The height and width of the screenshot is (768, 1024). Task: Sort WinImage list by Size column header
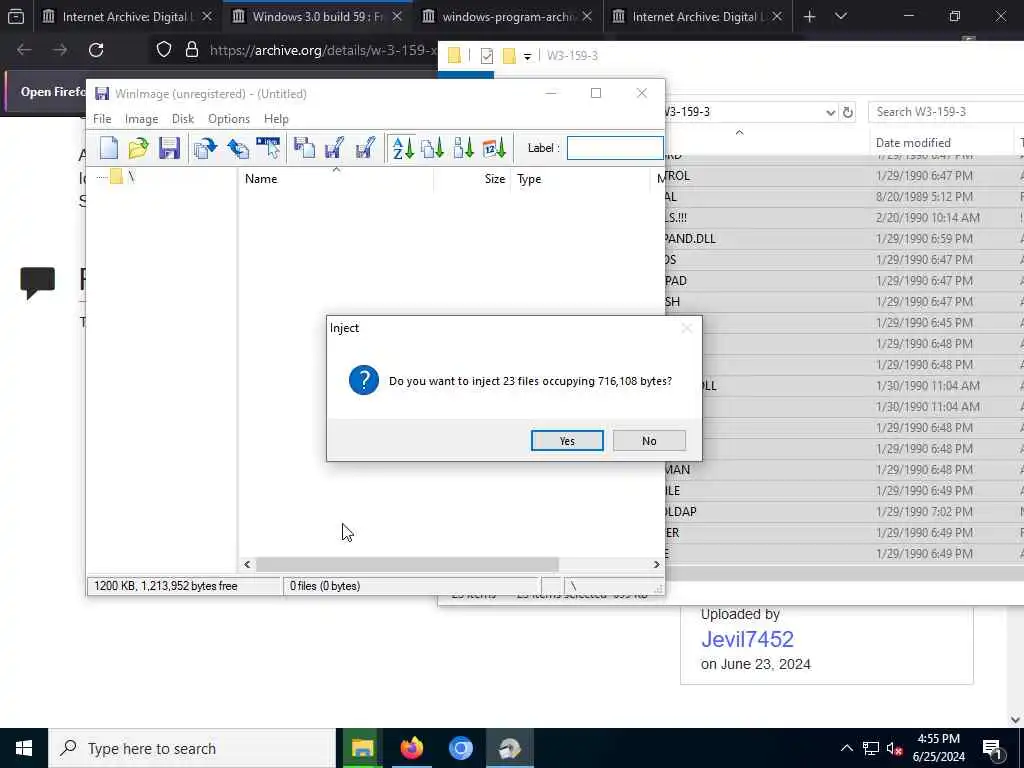pyautogui.click(x=494, y=179)
